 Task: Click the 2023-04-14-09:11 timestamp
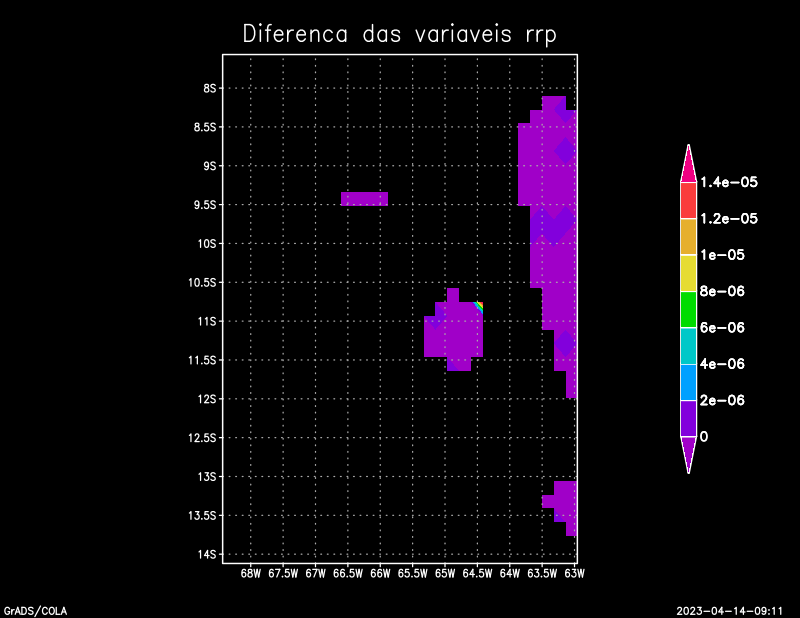coord(729,609)
